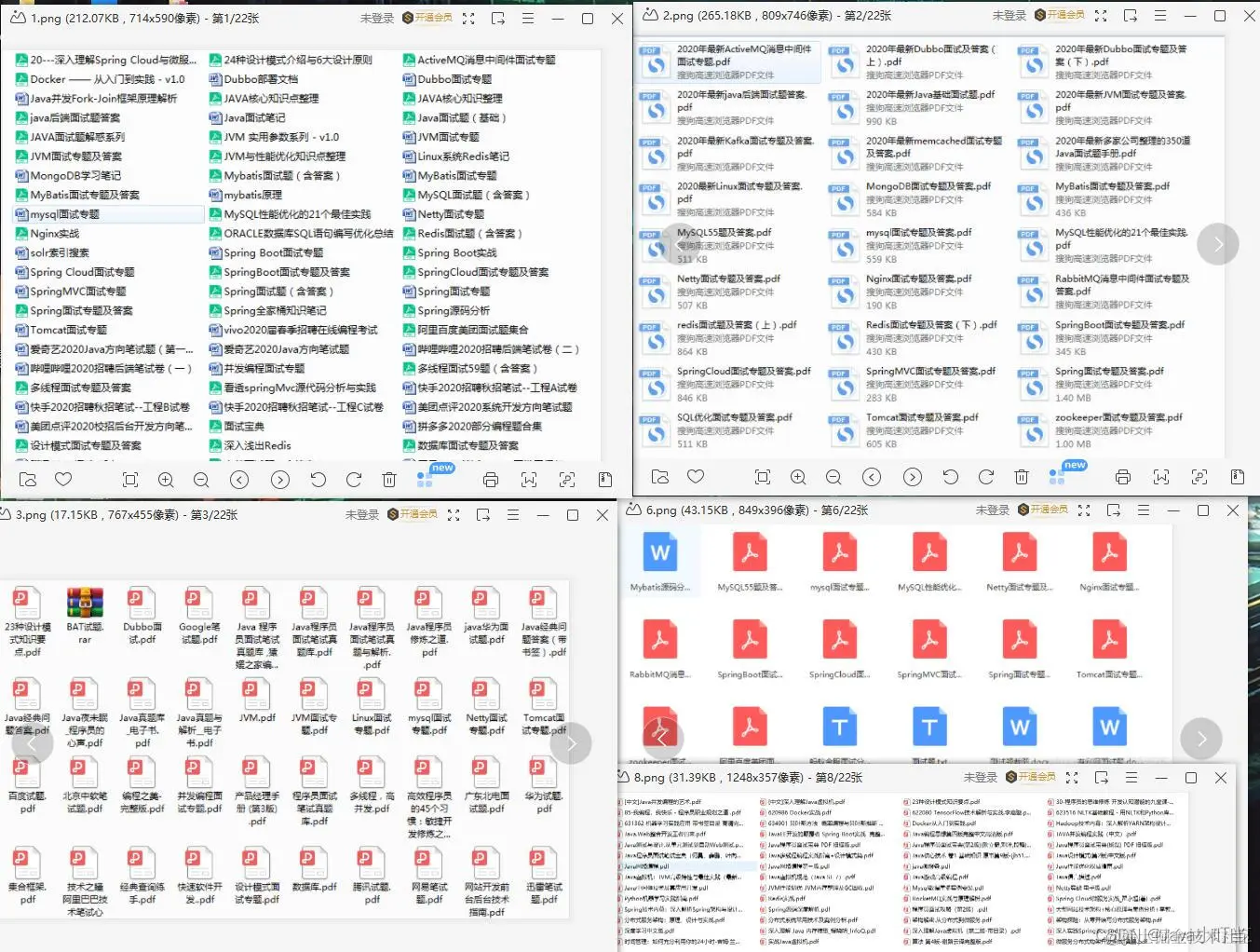Delete the image 2.png
This screenshot has height=952, width=1260.
(1022, 477)
